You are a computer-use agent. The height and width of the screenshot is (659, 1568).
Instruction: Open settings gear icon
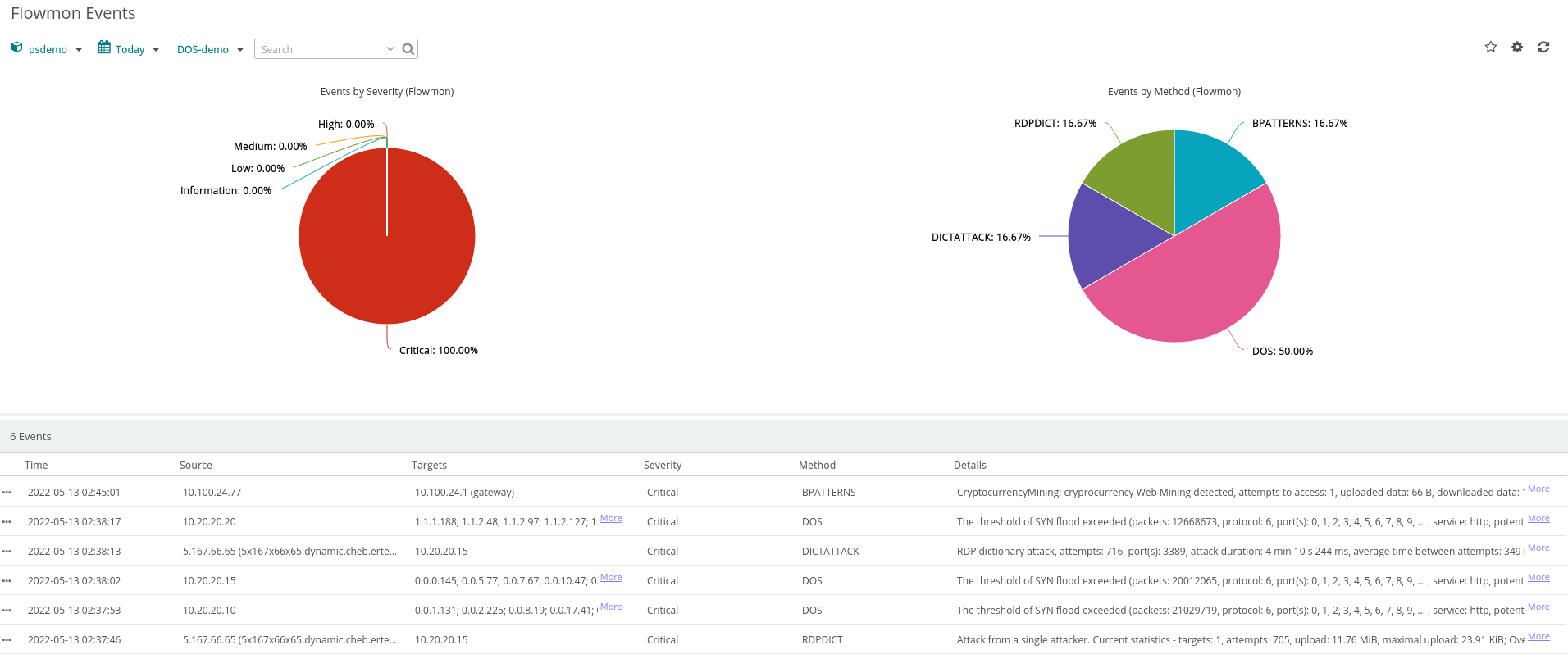tap(1516, 48)
